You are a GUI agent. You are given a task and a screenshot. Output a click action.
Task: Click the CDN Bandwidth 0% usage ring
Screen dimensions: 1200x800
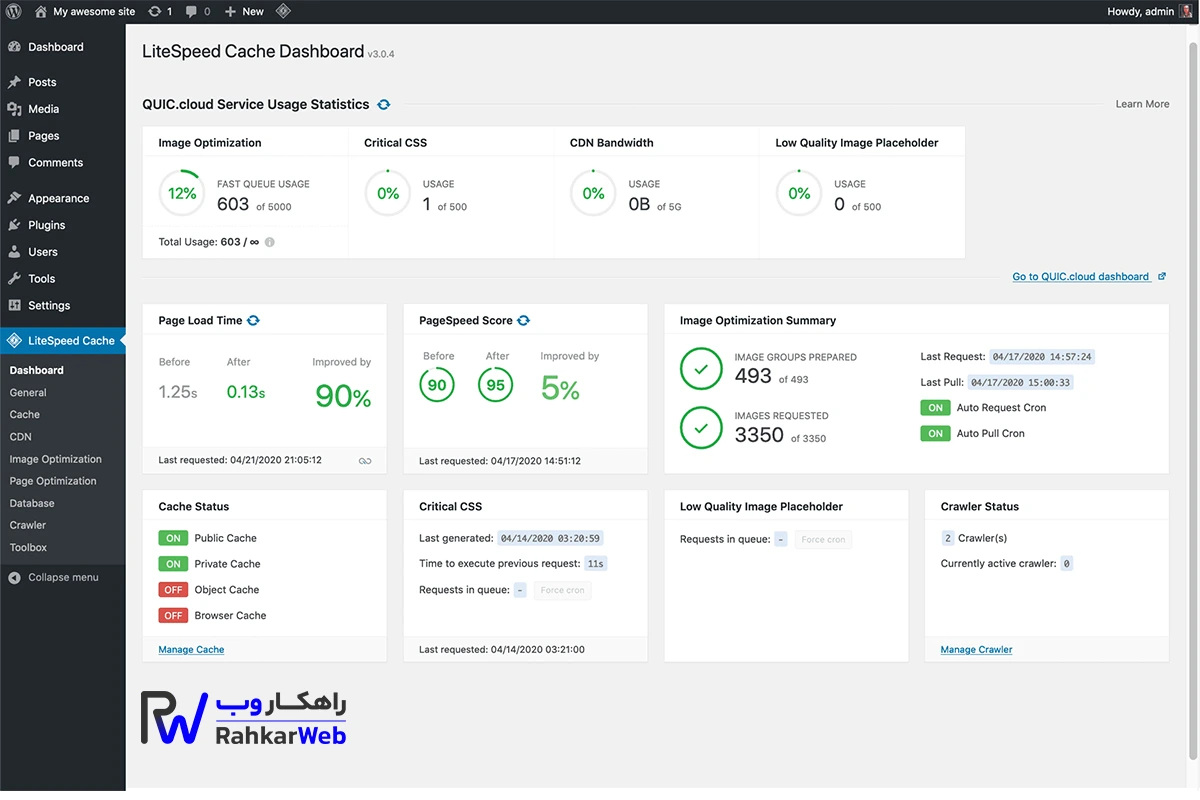click(x=593, y=194)
